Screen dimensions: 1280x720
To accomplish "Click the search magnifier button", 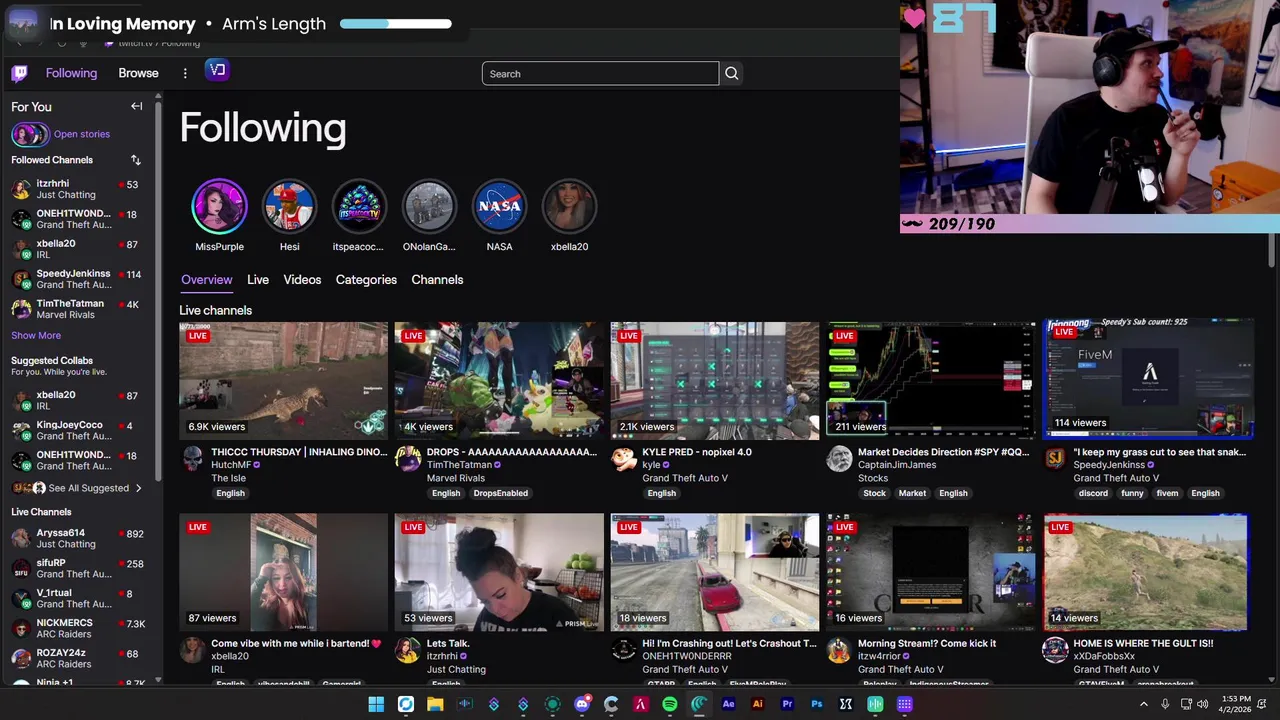I will point(731,73).
